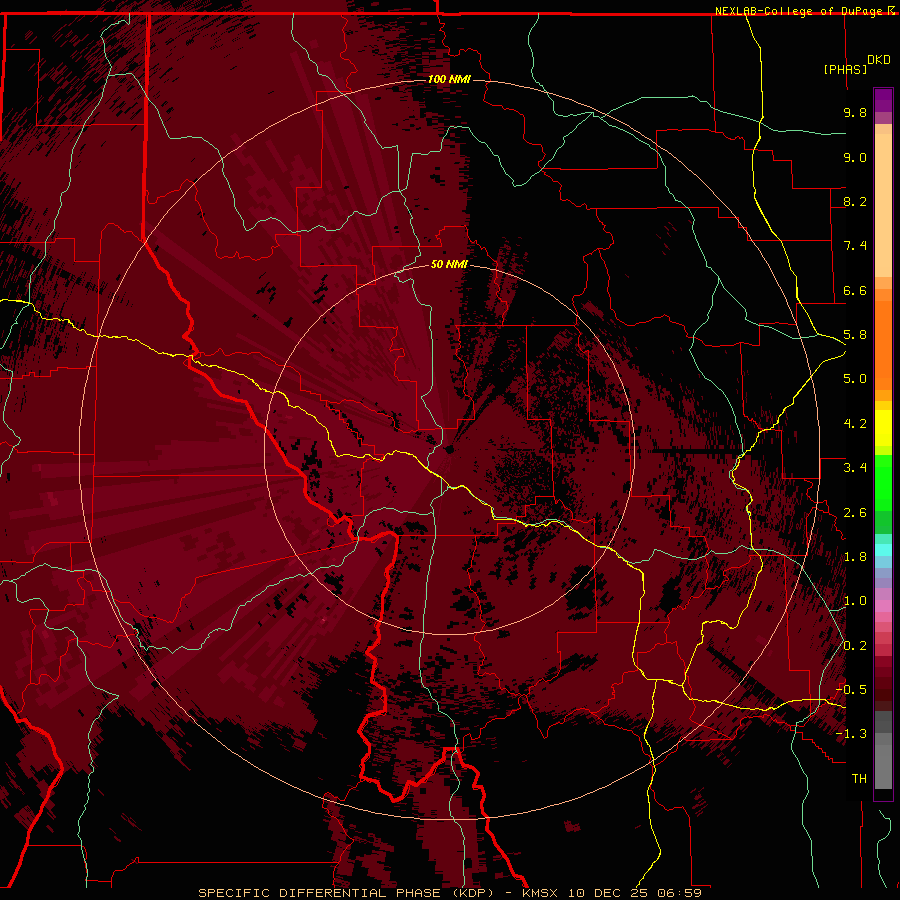Click the orange segment of the color bar
The width and height of the screenshot is (900, 900).
[x=883, y=344]
